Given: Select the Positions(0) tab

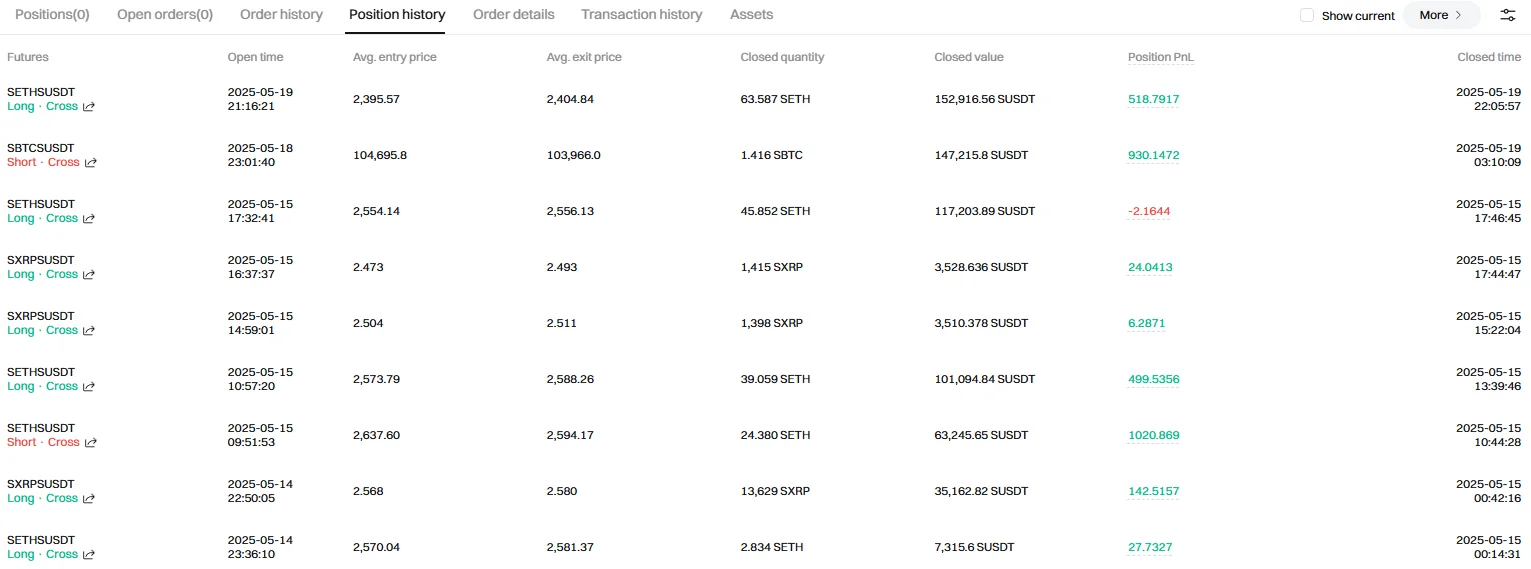Looking at the screenshot, I should point(52,15).
